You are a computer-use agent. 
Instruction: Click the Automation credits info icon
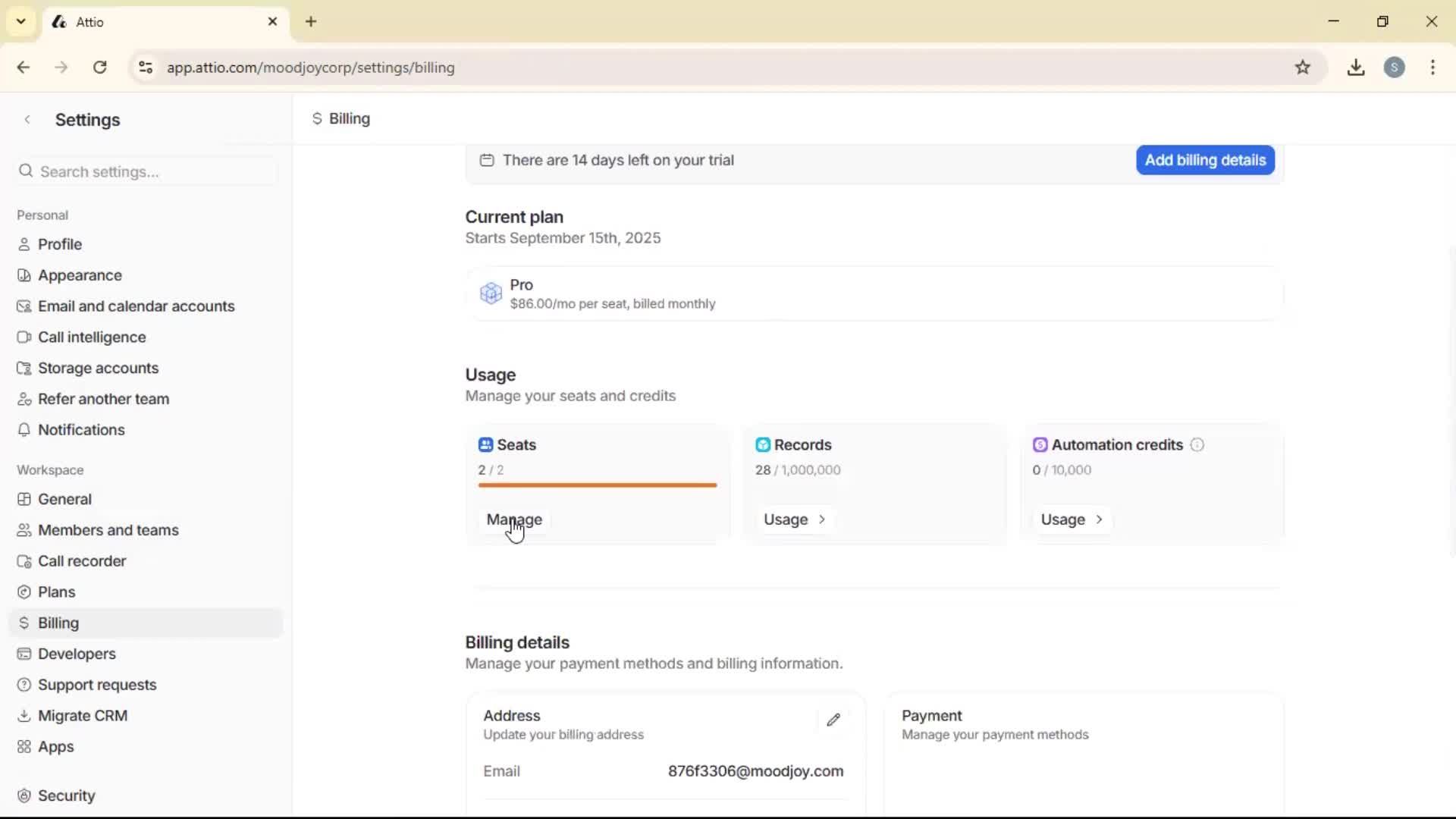(1197, 444)
